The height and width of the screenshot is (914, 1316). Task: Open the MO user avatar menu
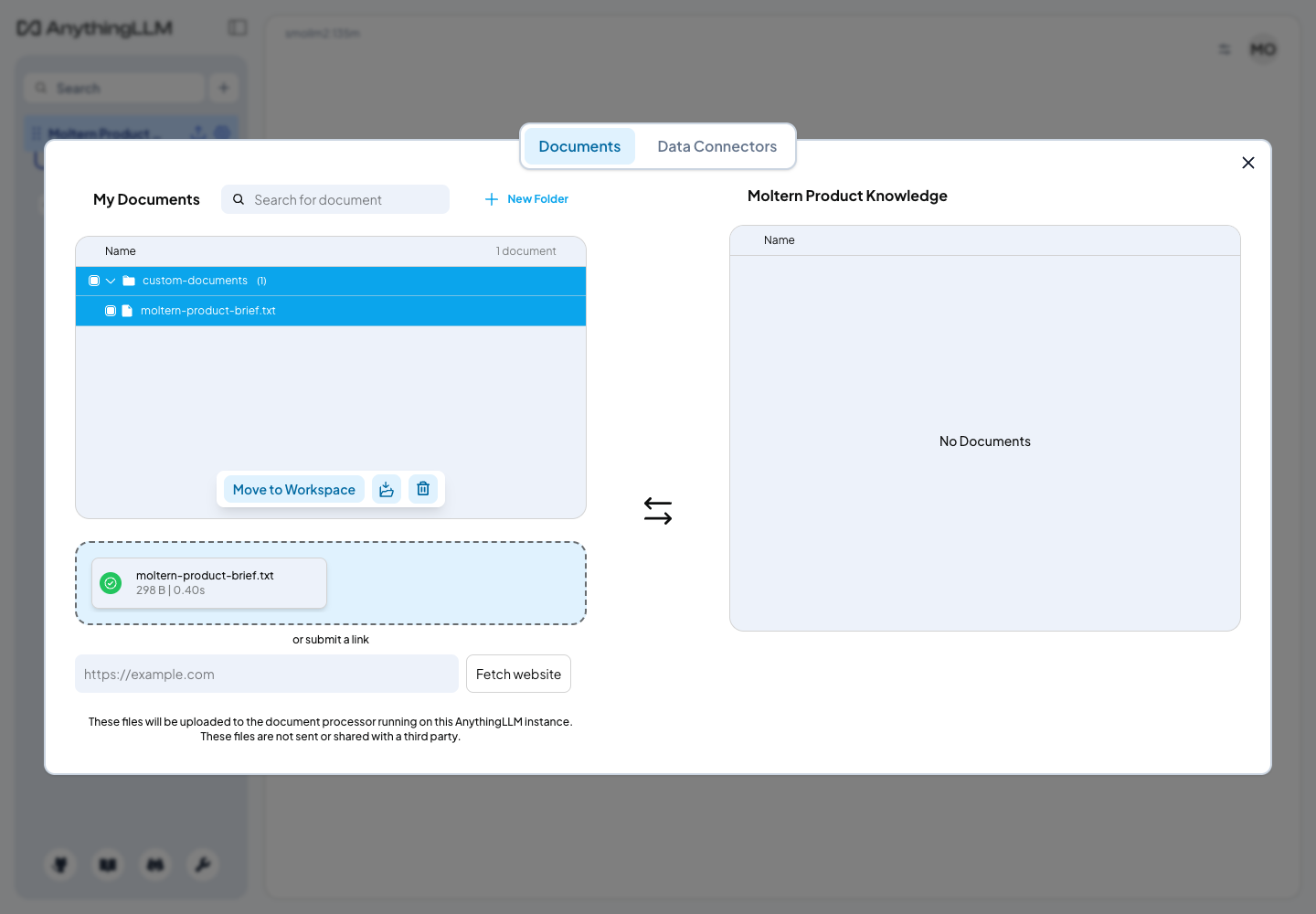1263,49
